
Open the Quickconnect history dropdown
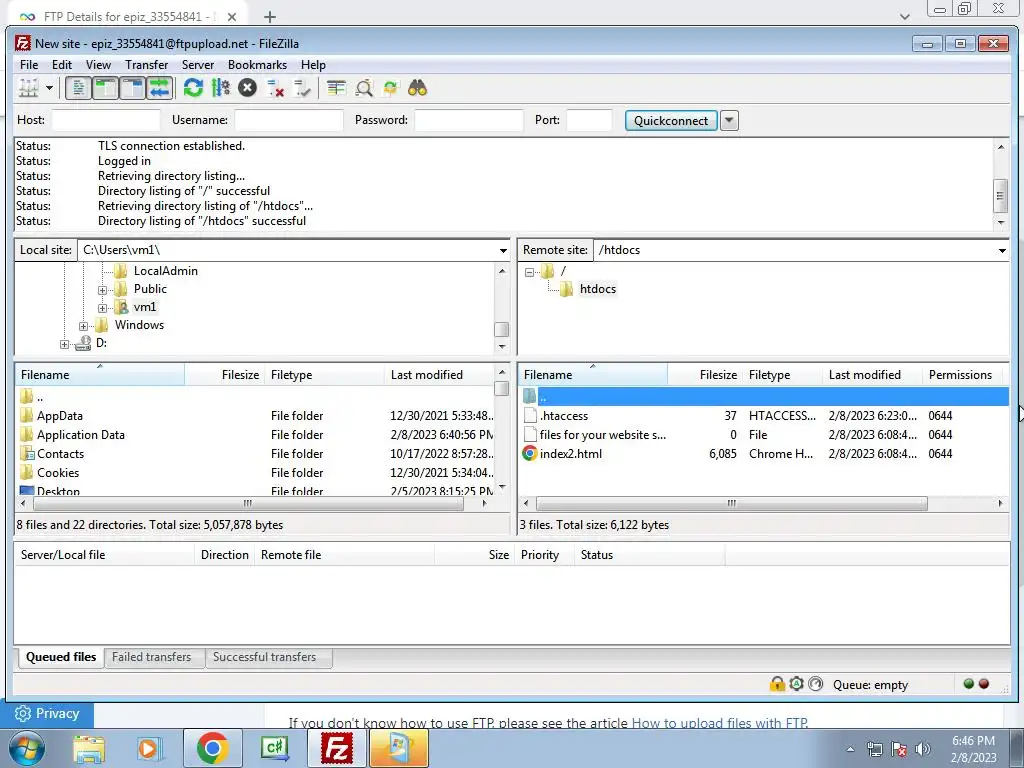(729, 120)
